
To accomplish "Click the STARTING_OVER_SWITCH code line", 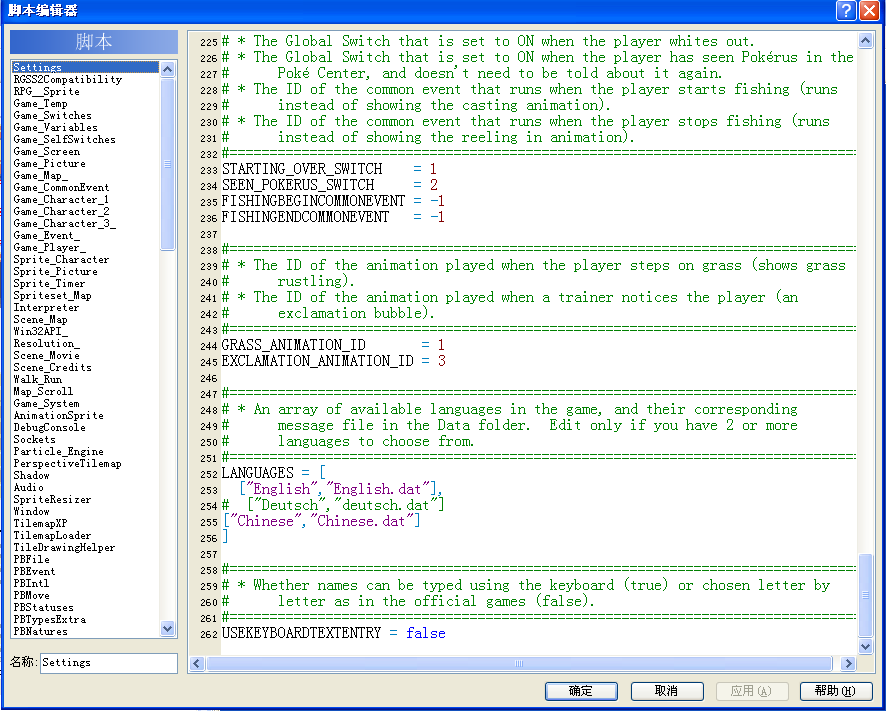I will tap(329, 169).
